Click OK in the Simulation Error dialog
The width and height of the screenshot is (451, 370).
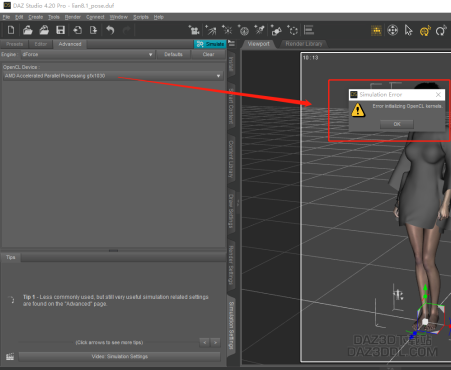[x=397, y=124]
